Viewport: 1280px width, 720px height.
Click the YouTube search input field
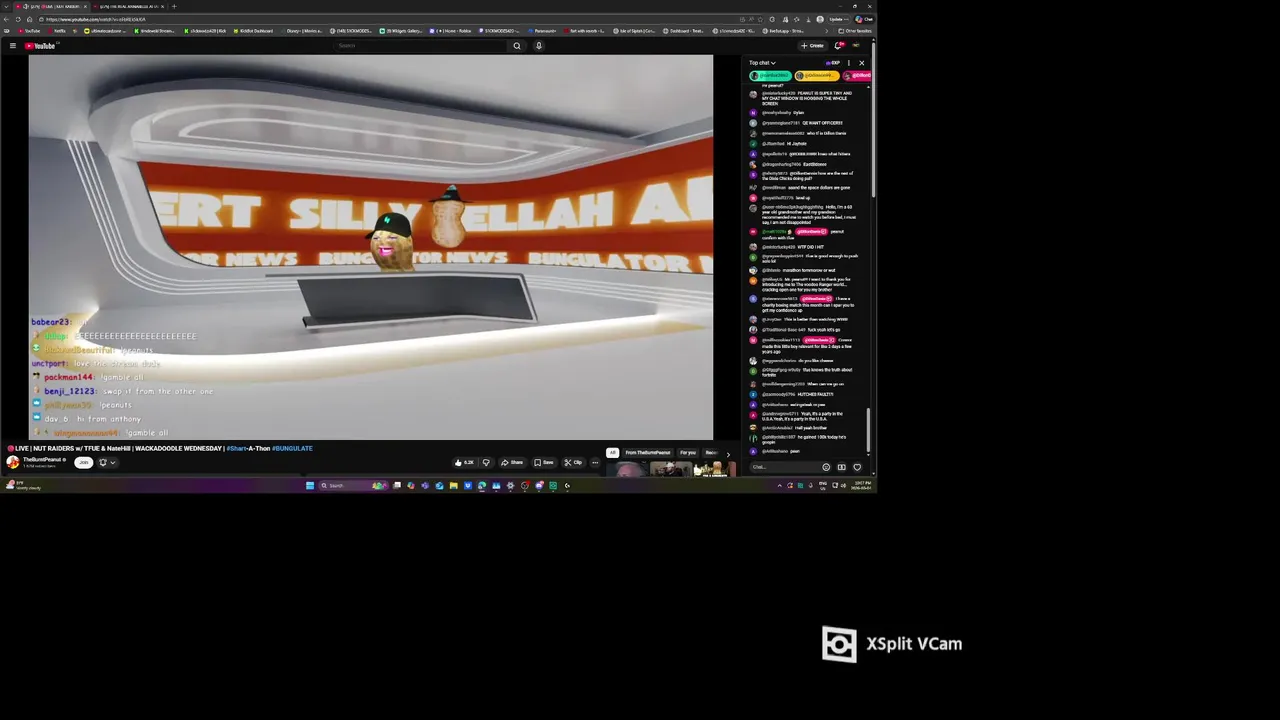coord(420,45)
